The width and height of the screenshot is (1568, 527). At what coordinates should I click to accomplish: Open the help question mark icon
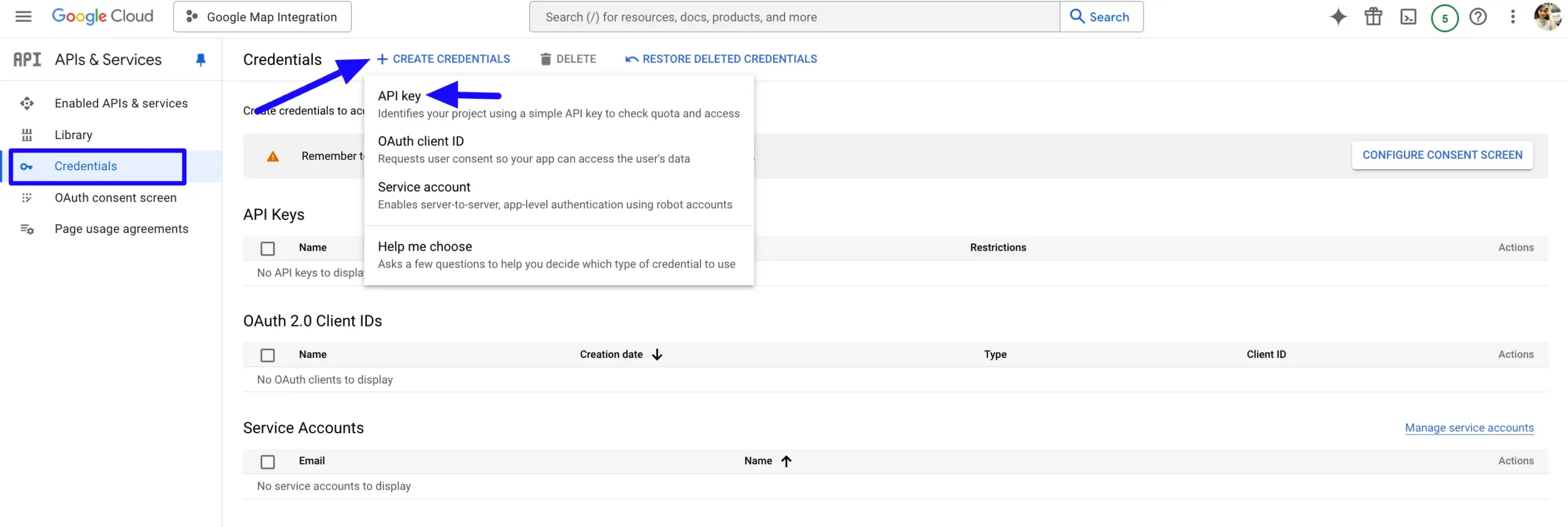[x=1478, y=17]
